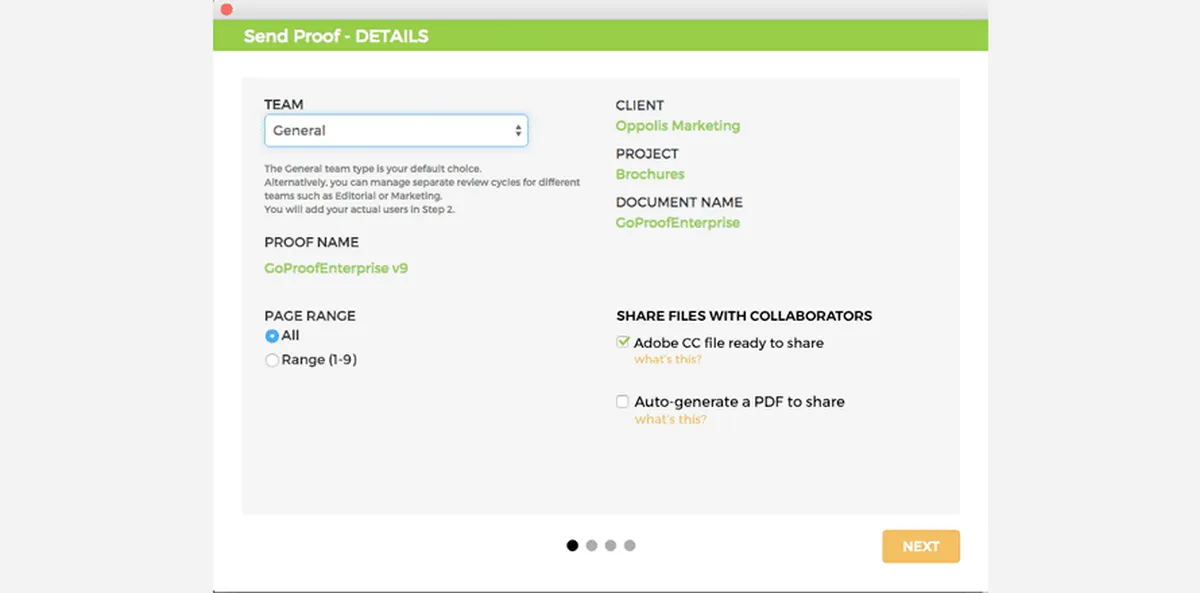Jump to the second step dot

pos(591,545)
